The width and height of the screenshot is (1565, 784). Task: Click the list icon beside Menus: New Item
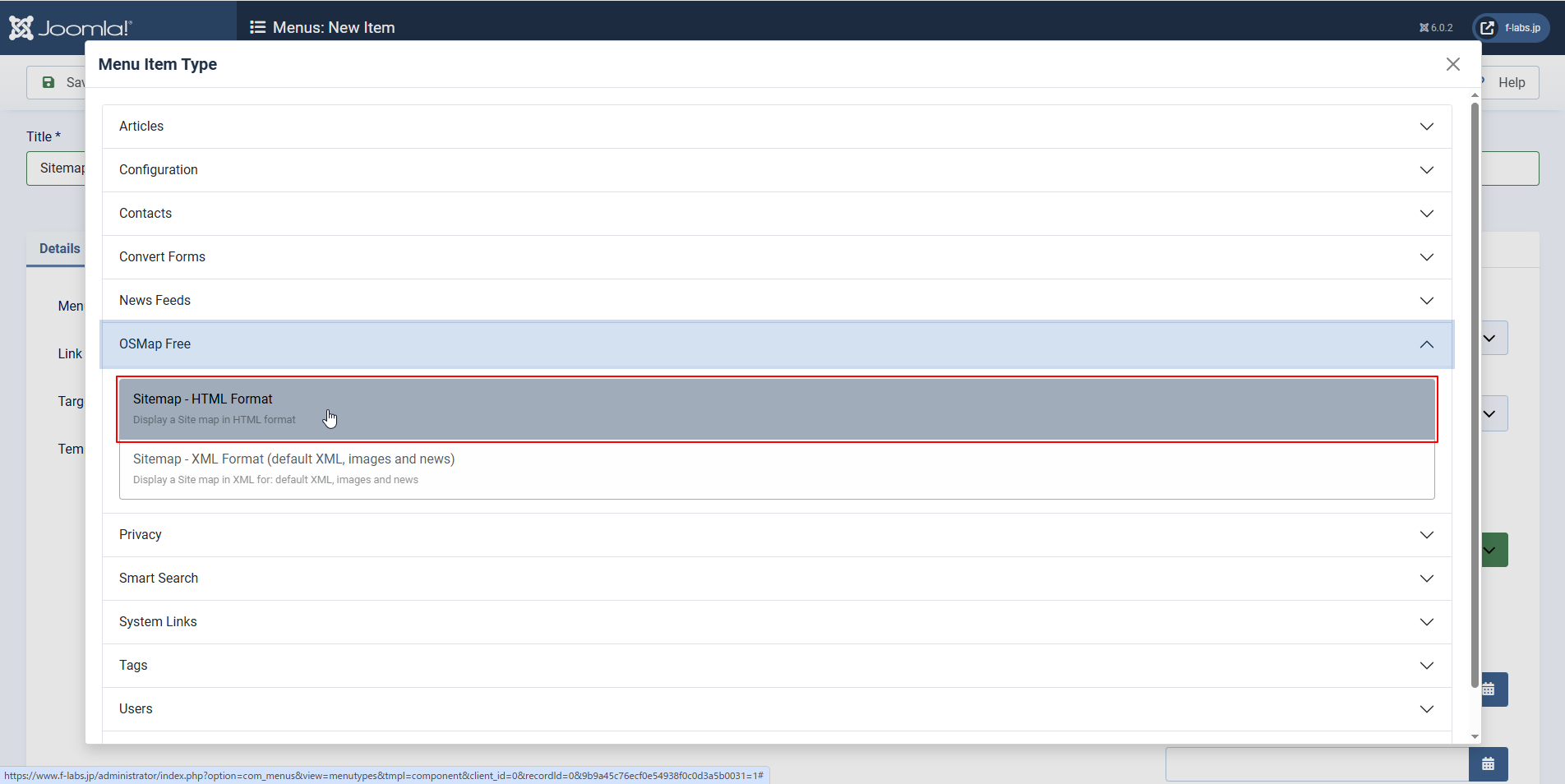(258, 27)
